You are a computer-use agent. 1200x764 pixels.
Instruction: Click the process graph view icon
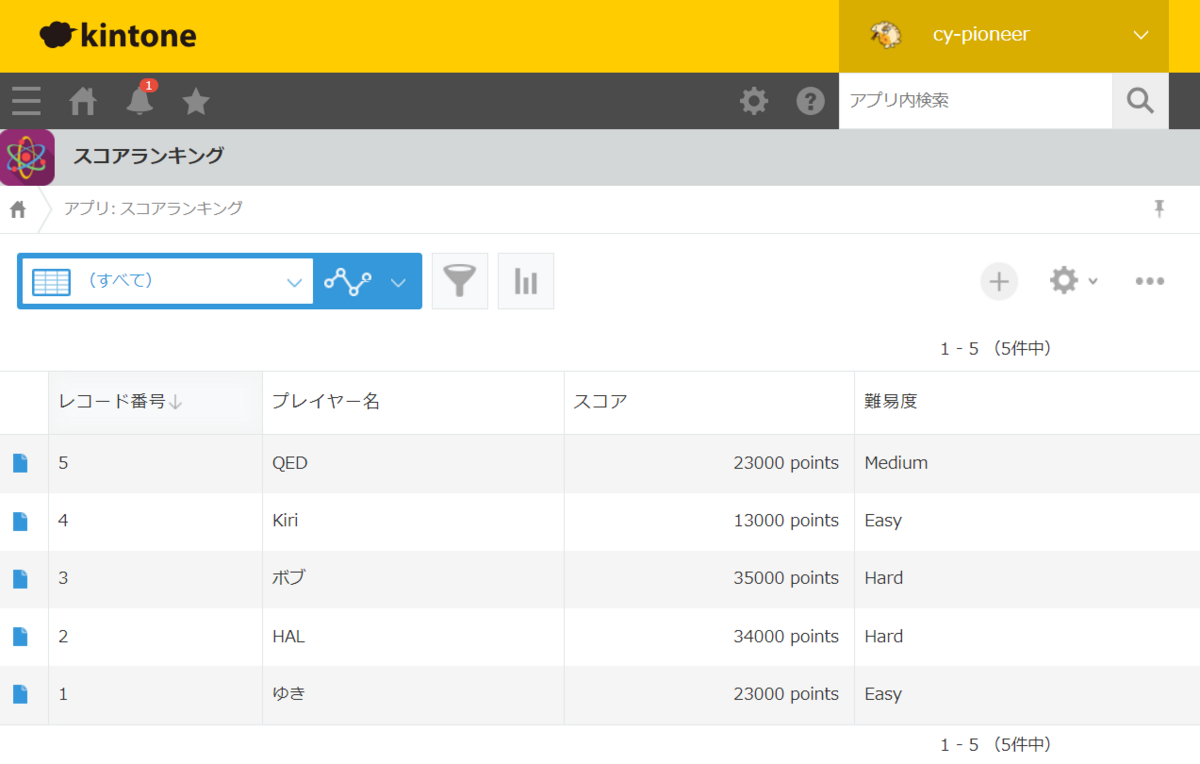(348, 282)
